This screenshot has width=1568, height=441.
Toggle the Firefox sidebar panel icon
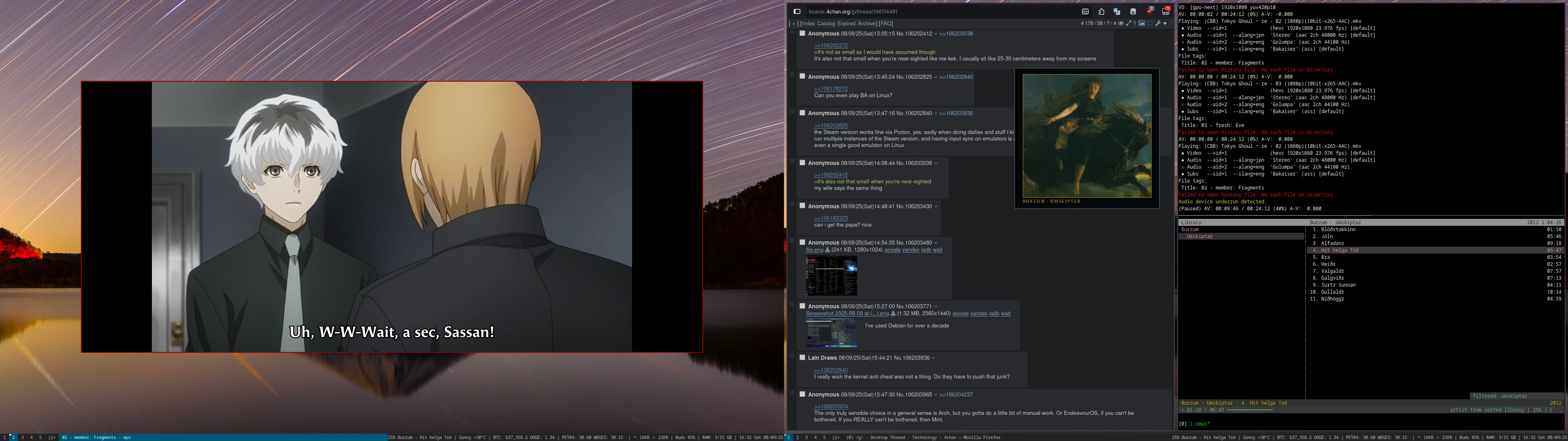797,11
